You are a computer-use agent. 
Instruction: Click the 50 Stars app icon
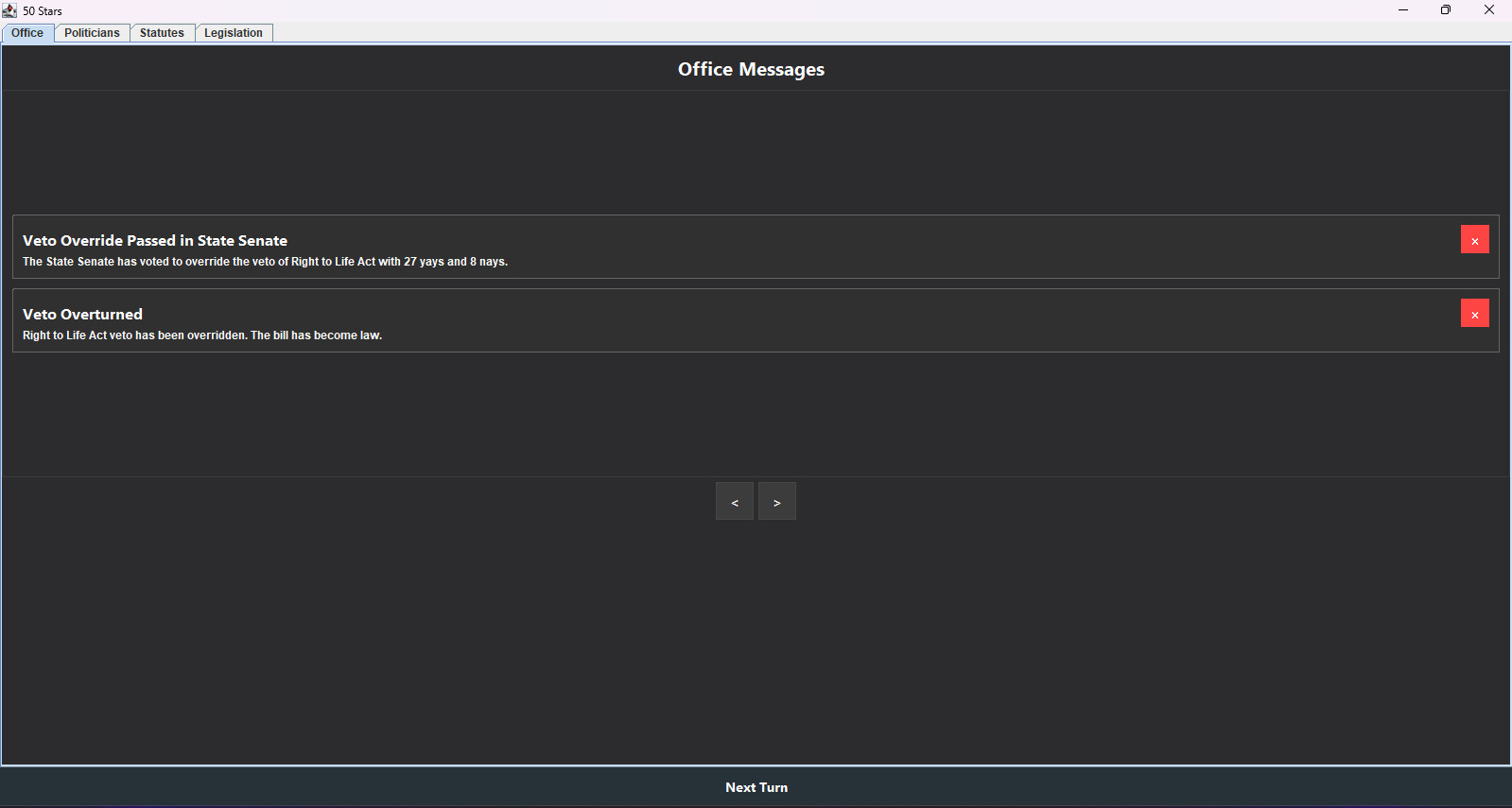pos(9,10)
